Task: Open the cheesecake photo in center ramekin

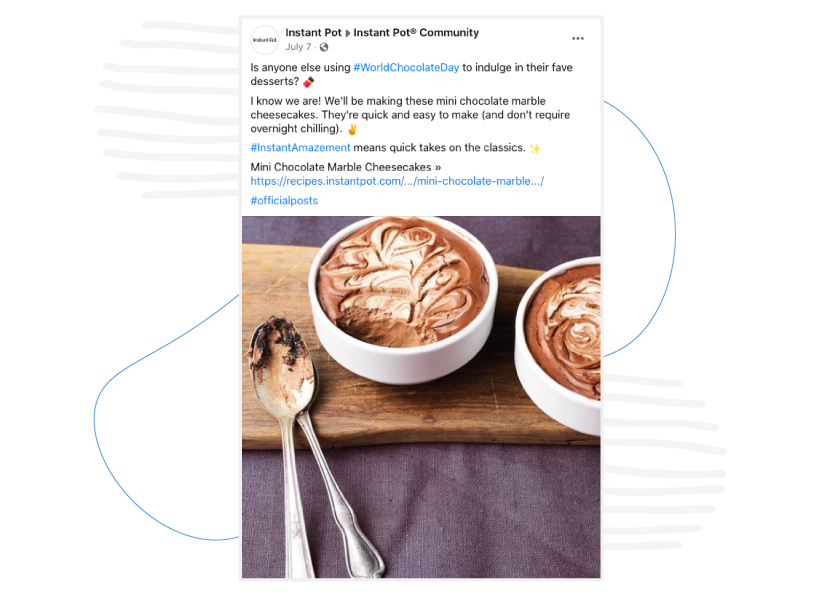Action: coord(403,298)
